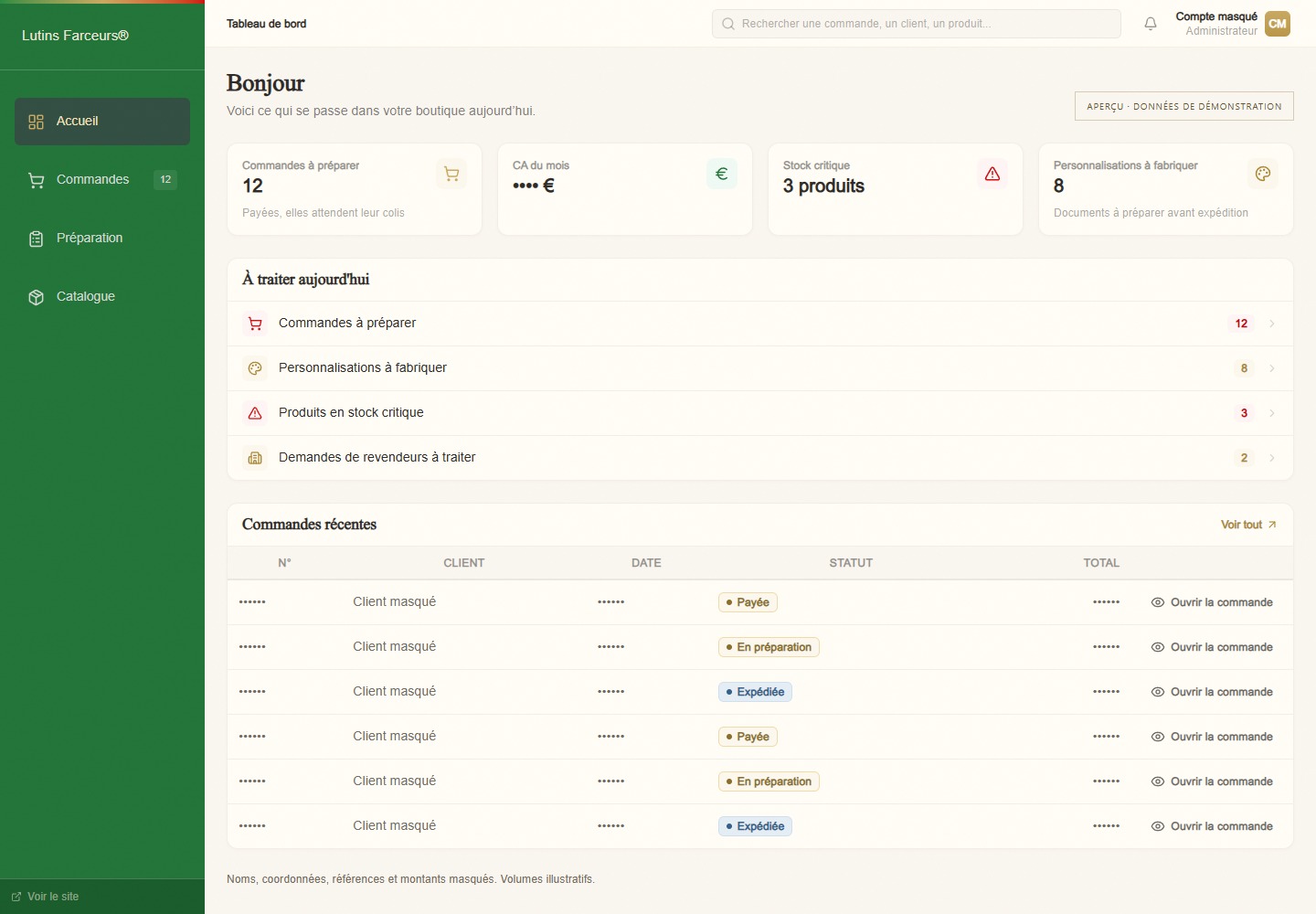Open Commandes in the sidebar
Viewport: 1316px width, 914px height.
102,180
